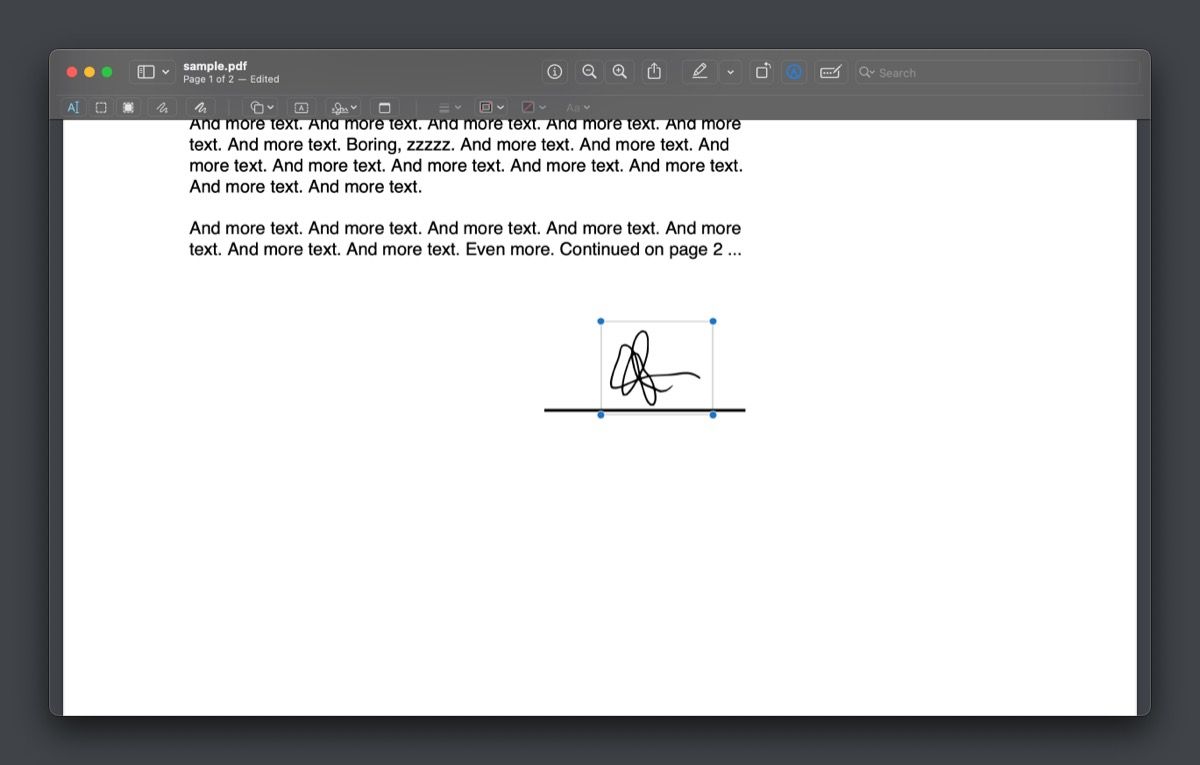Select the Text Selection tool
The height and width of the screenshot is (765, 1200).
pos(73,107)
